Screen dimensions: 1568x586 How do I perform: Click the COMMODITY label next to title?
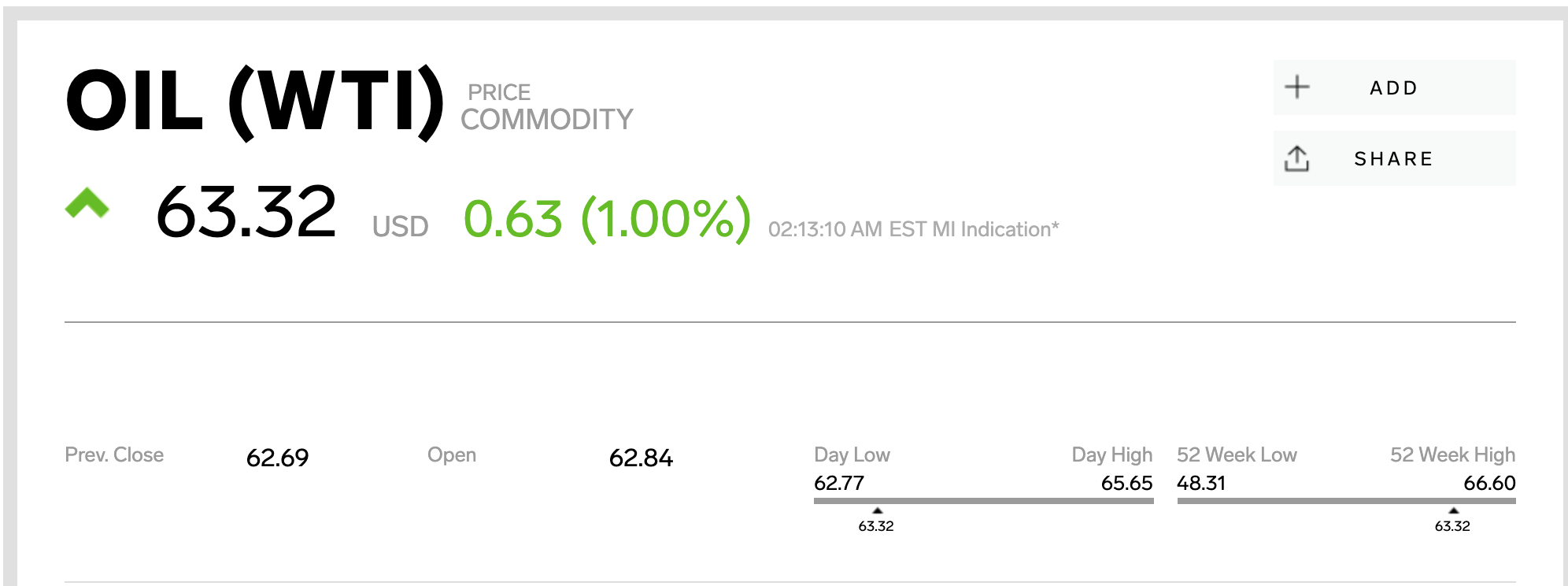(546, 120)
